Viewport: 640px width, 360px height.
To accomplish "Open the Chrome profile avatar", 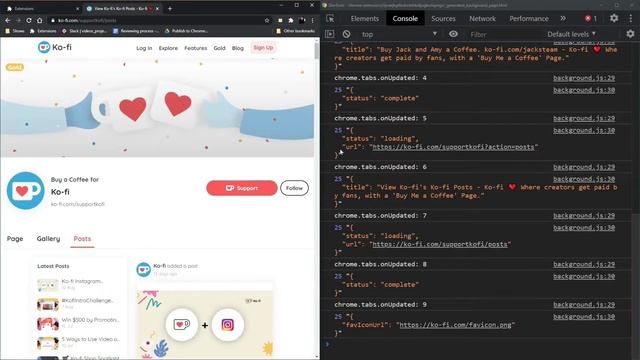I will (x=302, y=20).
